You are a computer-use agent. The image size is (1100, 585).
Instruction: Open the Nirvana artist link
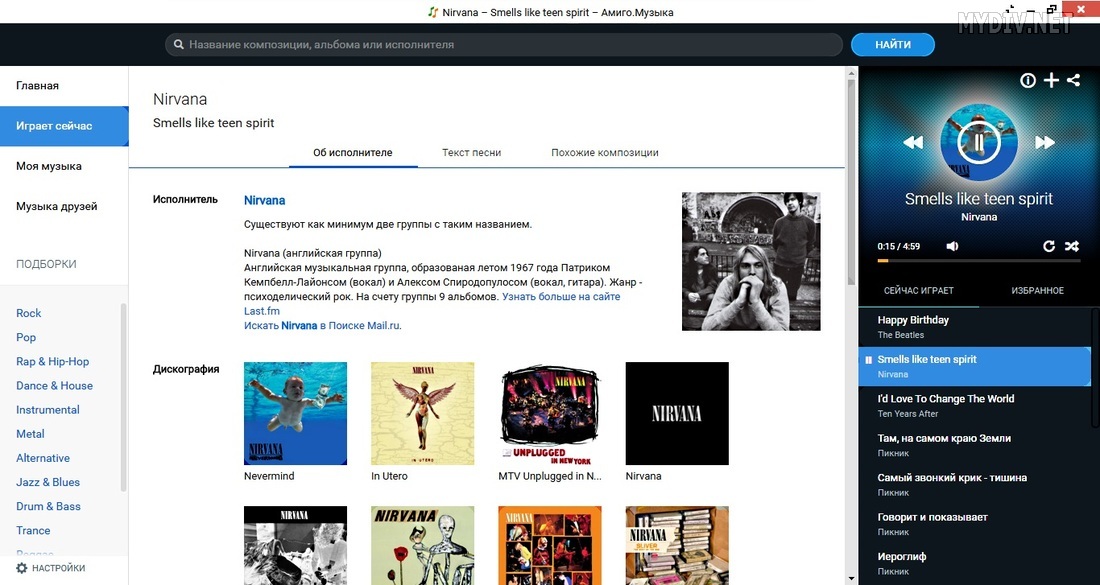click(x=264, y=201)
